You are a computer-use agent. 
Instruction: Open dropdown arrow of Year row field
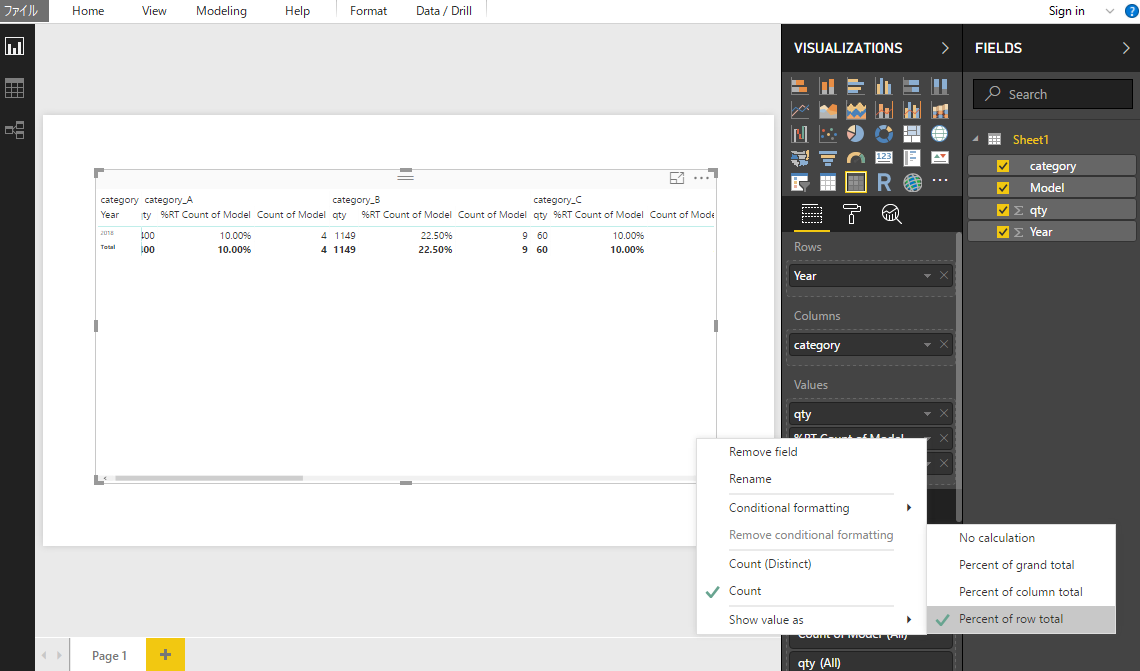pos(927,276)
